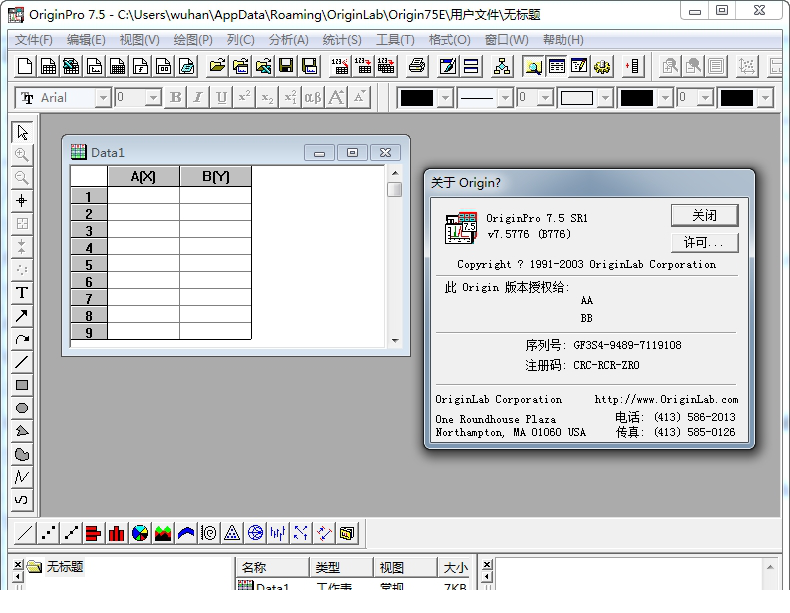Select the Circle drawing tool
This screenshot has height=613, width=790.
tap(22, 408)
